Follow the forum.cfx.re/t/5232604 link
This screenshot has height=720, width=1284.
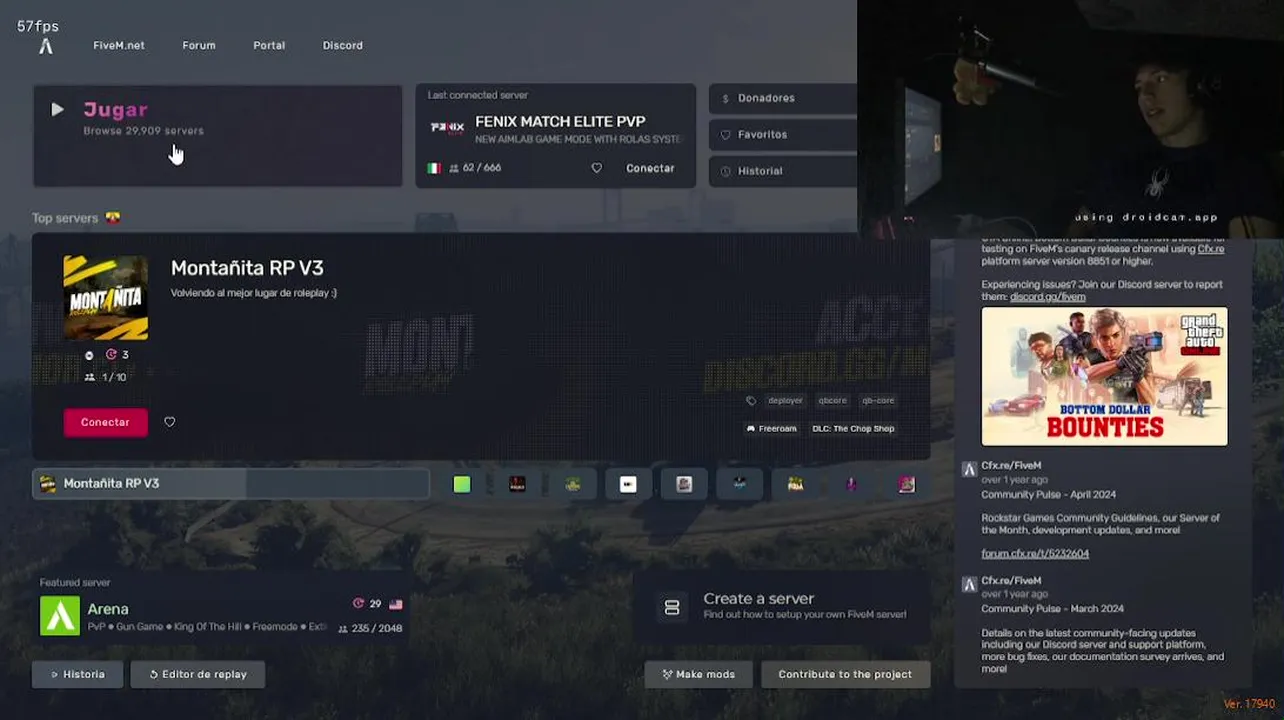pyautogui.click(x=1035, y=553)
